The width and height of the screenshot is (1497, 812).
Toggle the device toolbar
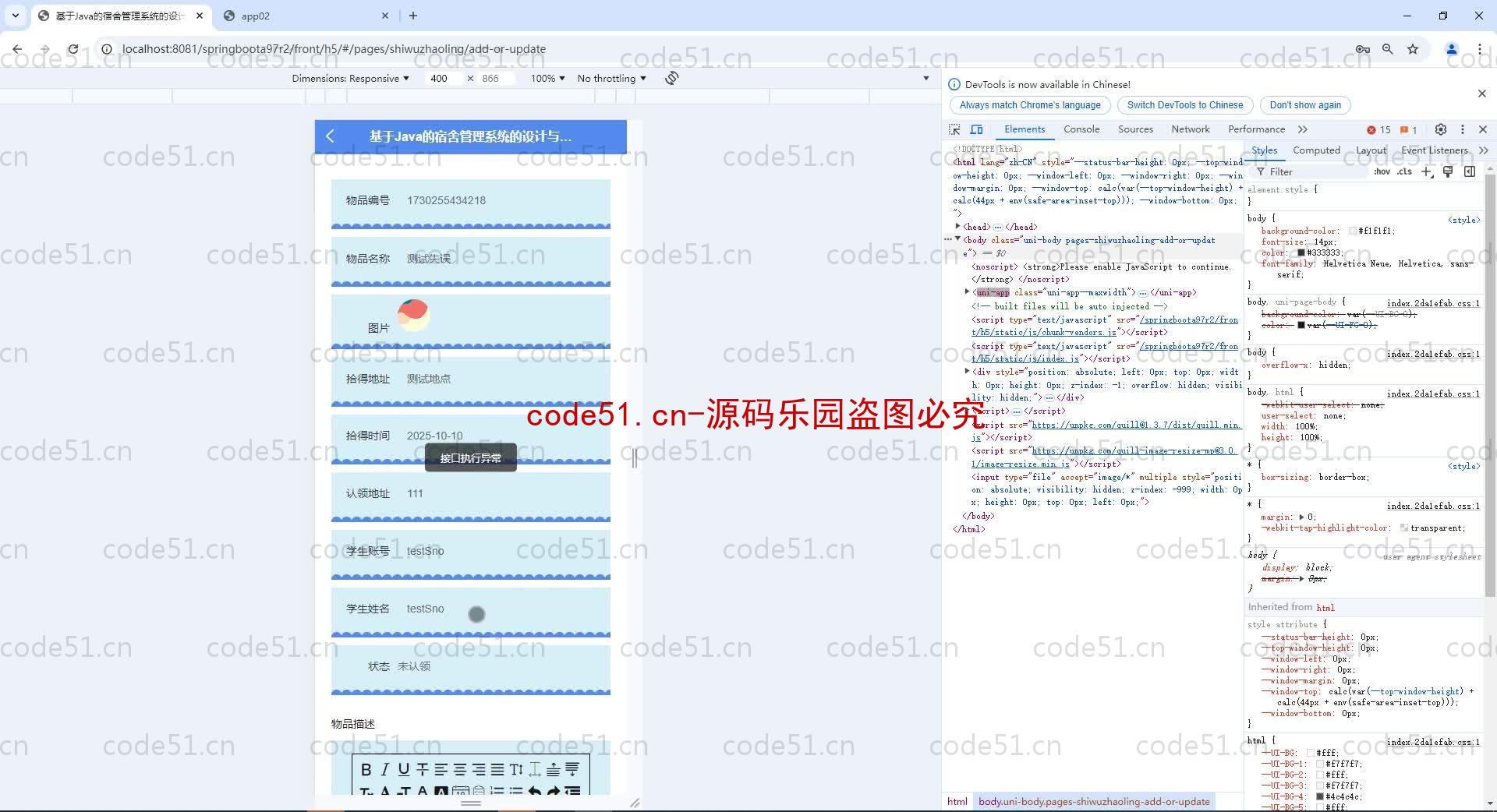coord(976,129)
